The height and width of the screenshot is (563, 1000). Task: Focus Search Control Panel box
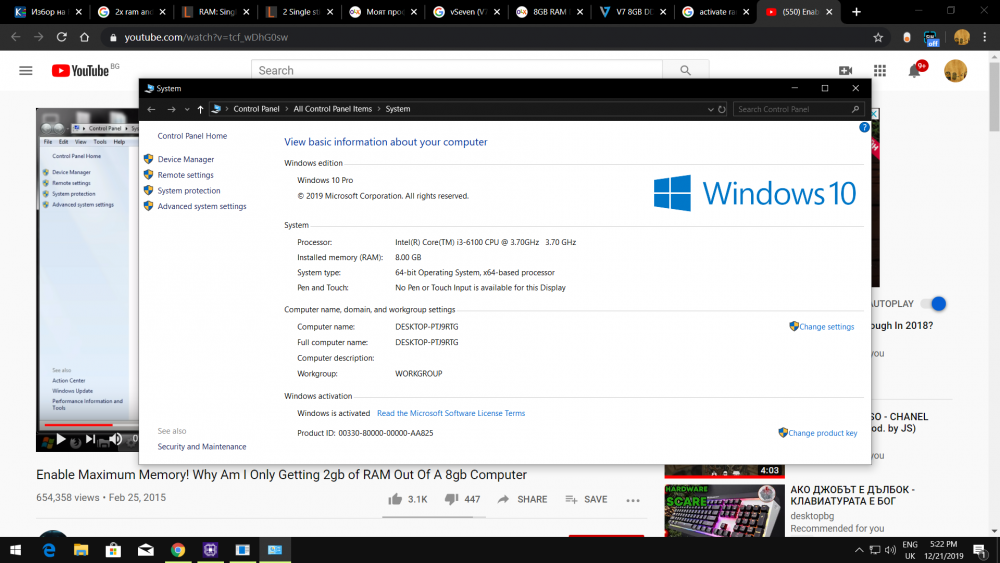click(x=798, y=109)
